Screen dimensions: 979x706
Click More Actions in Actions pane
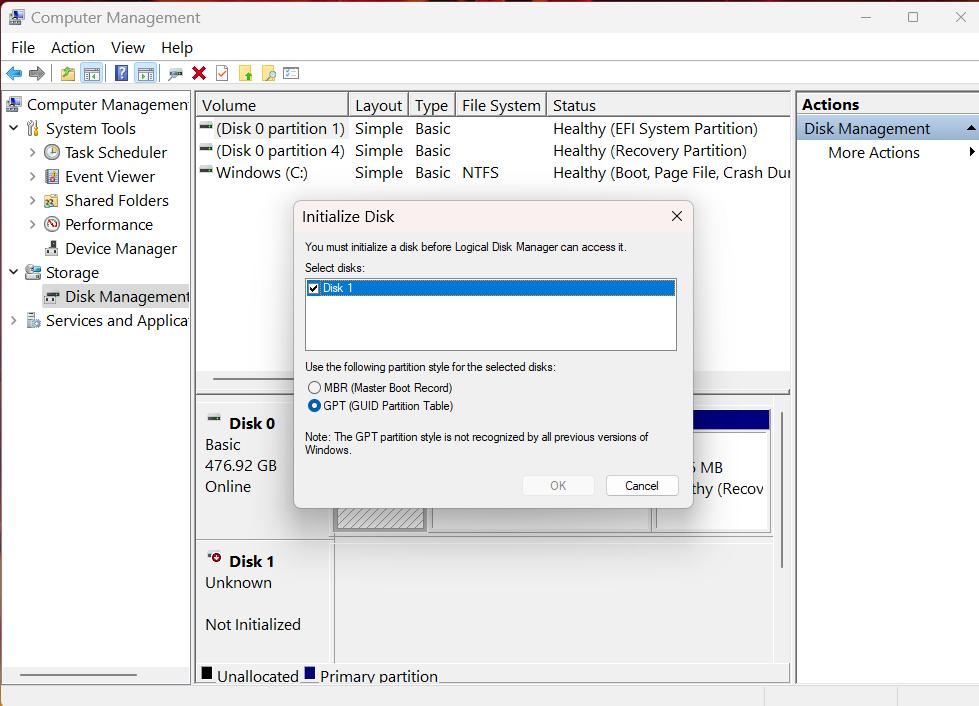873,152
